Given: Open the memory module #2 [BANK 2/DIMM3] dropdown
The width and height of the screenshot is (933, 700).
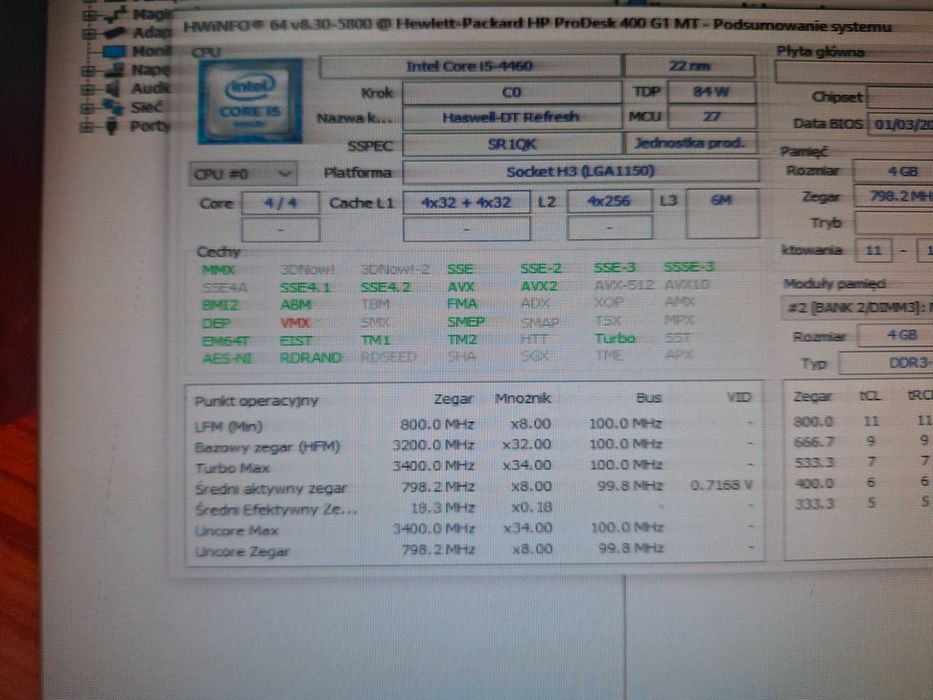Looking at the screenshot, I should coord(857,308).
